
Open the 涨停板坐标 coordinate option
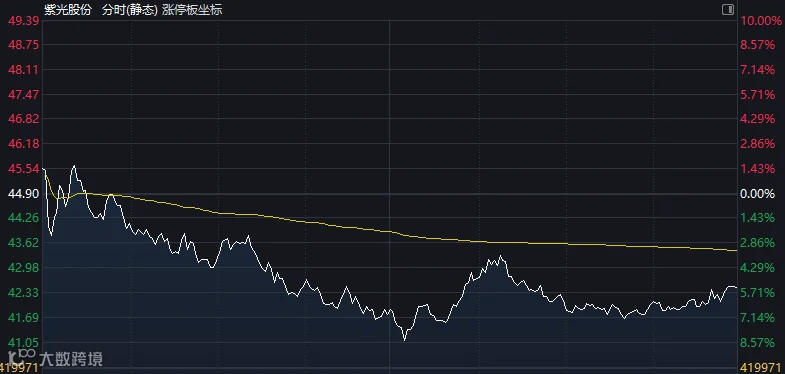click(x=192, y=10)
